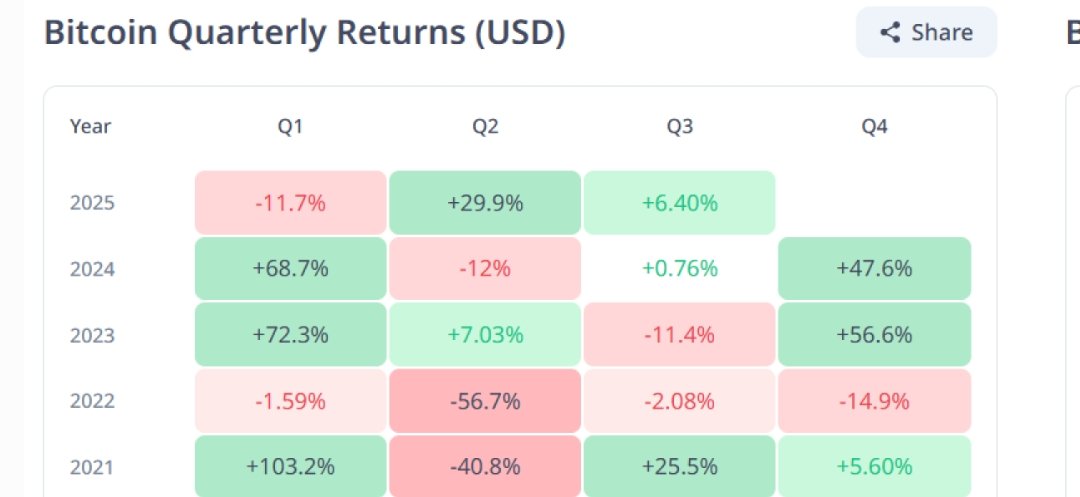Click the 2021 Q3 cell showing +25.5%

click(x=679, y=466)
